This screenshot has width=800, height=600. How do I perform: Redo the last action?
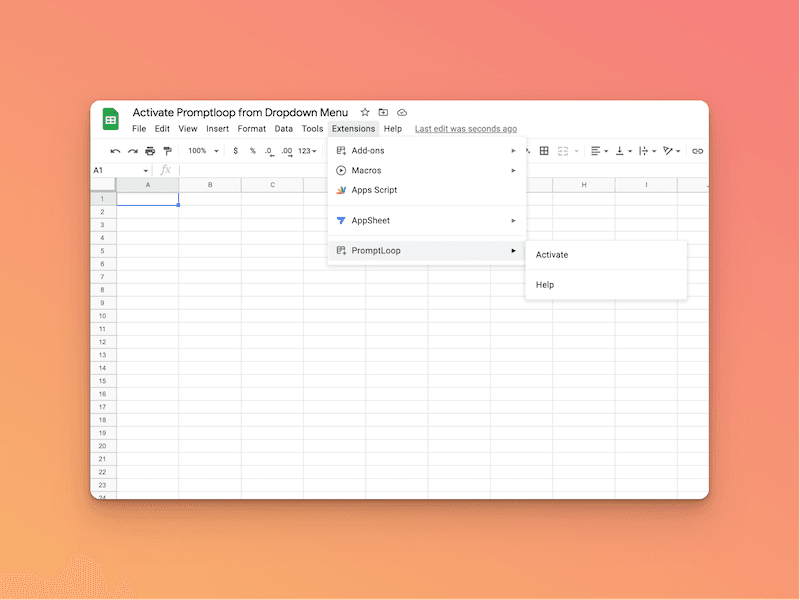point(133,151)
